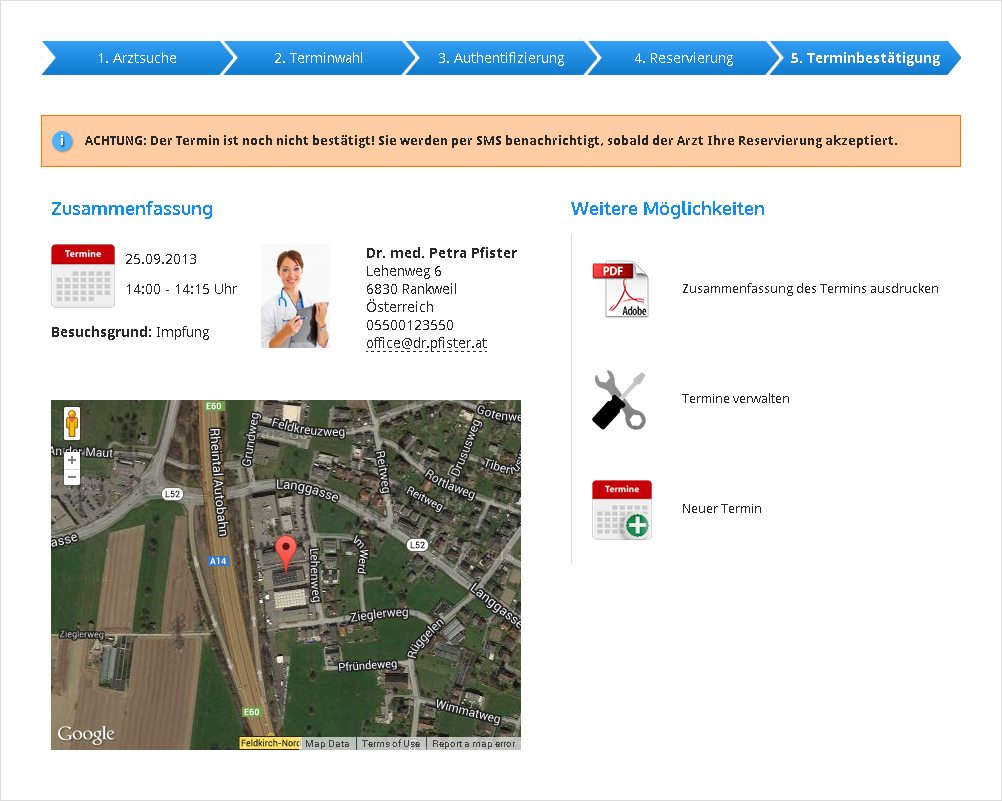Open Termine verwalten link

click(x=735, y=398)
